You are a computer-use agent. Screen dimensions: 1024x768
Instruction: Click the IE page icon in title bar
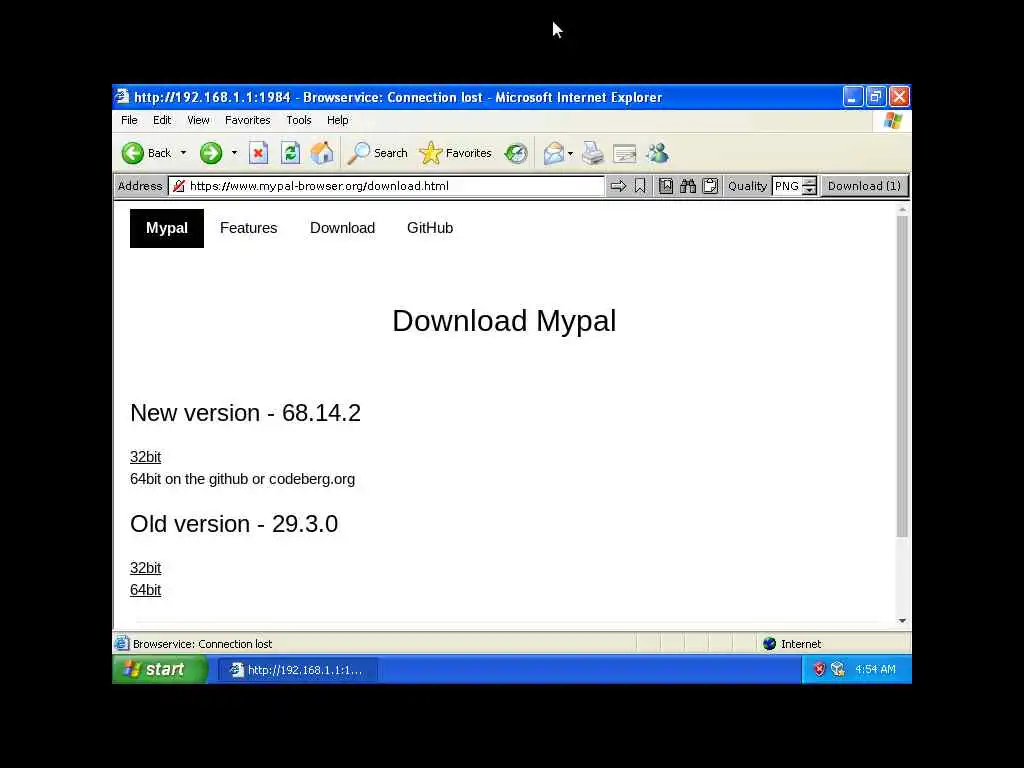(121, 97)
